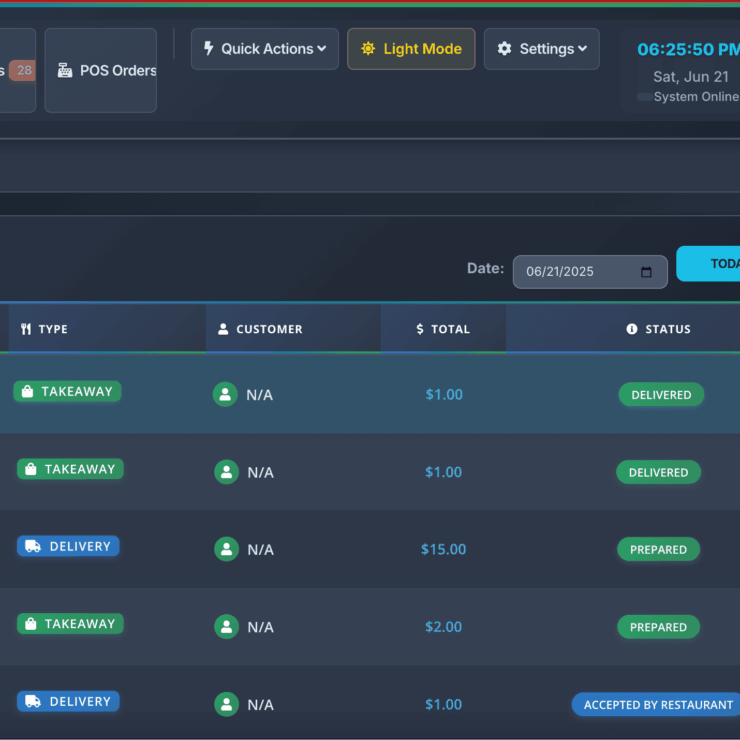Click the calendar icon in date field
This screenshot has width=740, height=740.
point(646,272)
